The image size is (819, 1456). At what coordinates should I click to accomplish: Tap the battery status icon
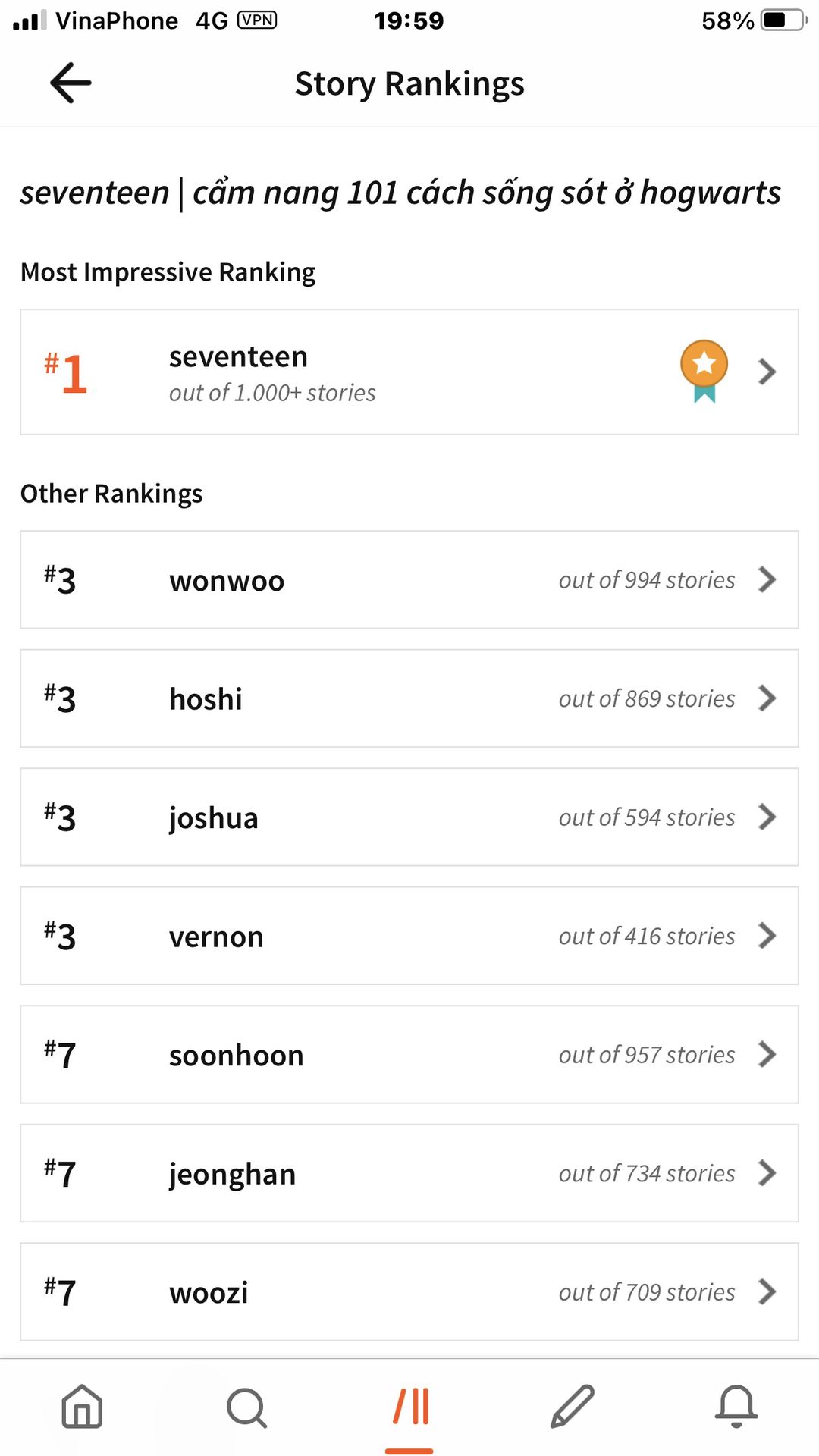click(x=784, y=20)
